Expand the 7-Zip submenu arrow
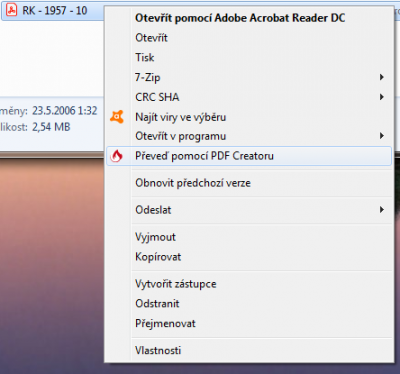The image size is (400, 374). click(x=382, y=77)
